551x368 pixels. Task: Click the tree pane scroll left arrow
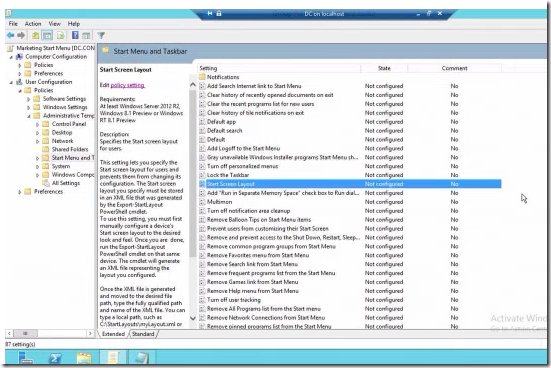[x=9, y=333]
